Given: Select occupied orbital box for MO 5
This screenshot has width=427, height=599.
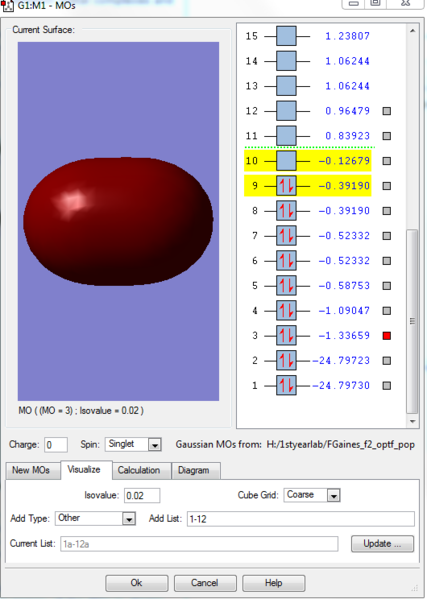Looking at the screenshot, I should 286,286.
